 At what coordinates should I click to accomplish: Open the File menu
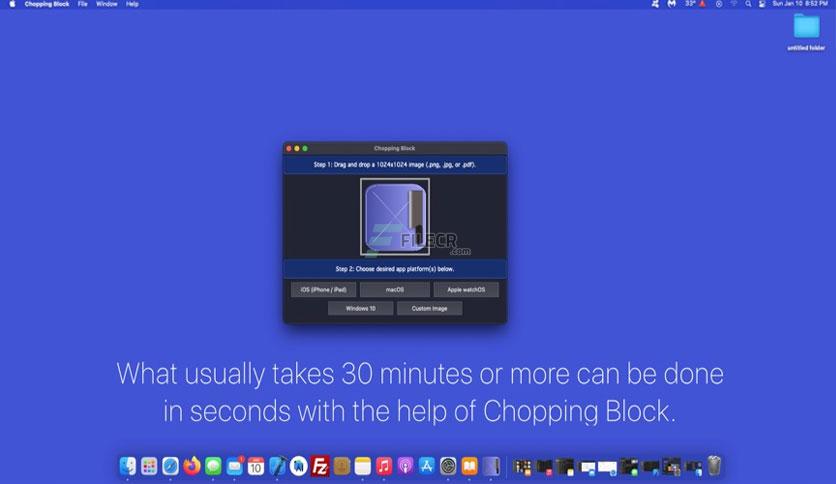(x=83, y=4)
